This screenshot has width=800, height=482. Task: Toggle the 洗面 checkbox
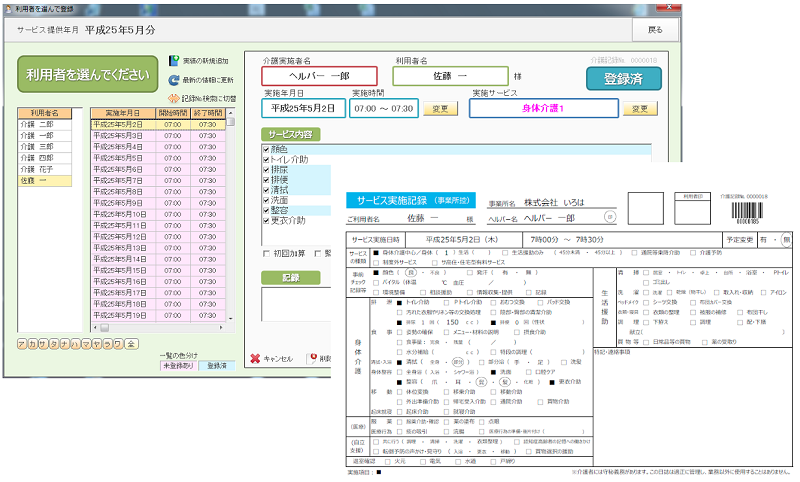pyautogui.click(x=266, y=200)
